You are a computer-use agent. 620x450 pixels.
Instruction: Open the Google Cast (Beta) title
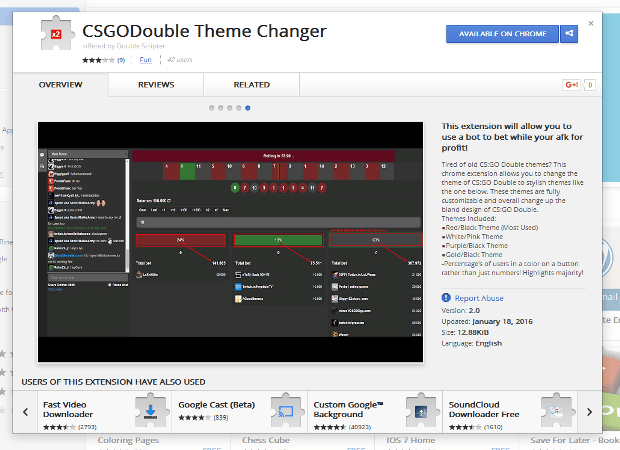pyautogui.click(x=217, y=405)
